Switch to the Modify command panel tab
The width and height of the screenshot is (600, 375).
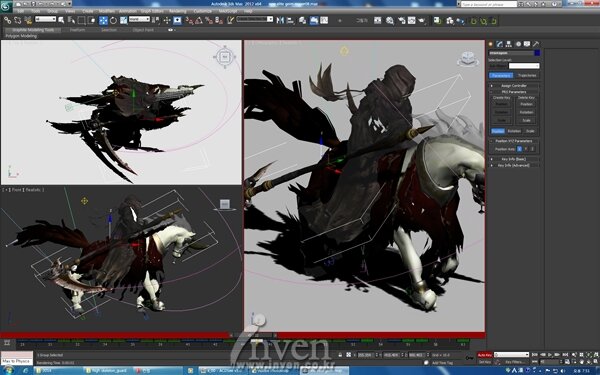pyautogui.click(x=499, y=44)
